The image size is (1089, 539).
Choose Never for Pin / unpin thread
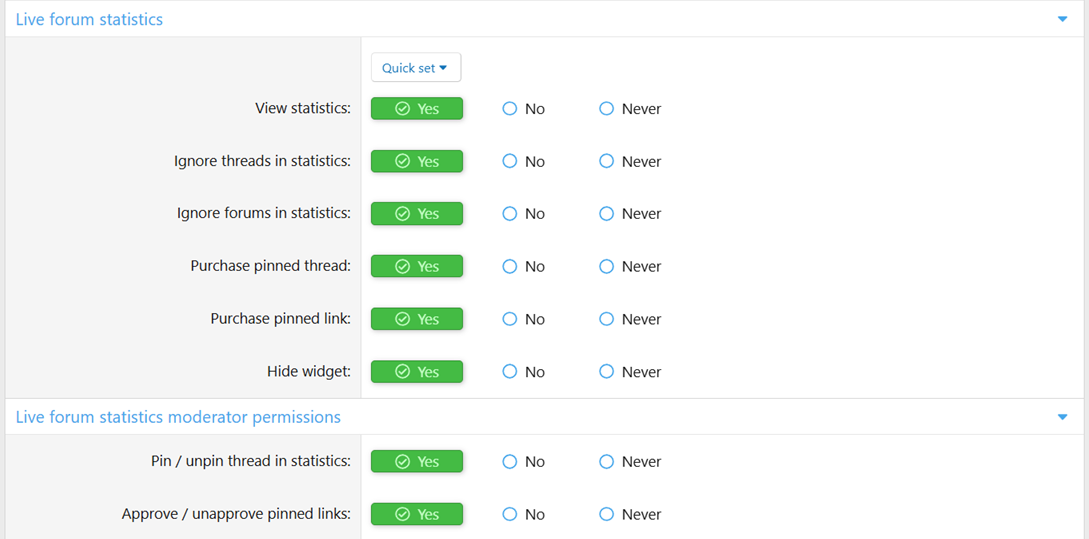point(607,462)
